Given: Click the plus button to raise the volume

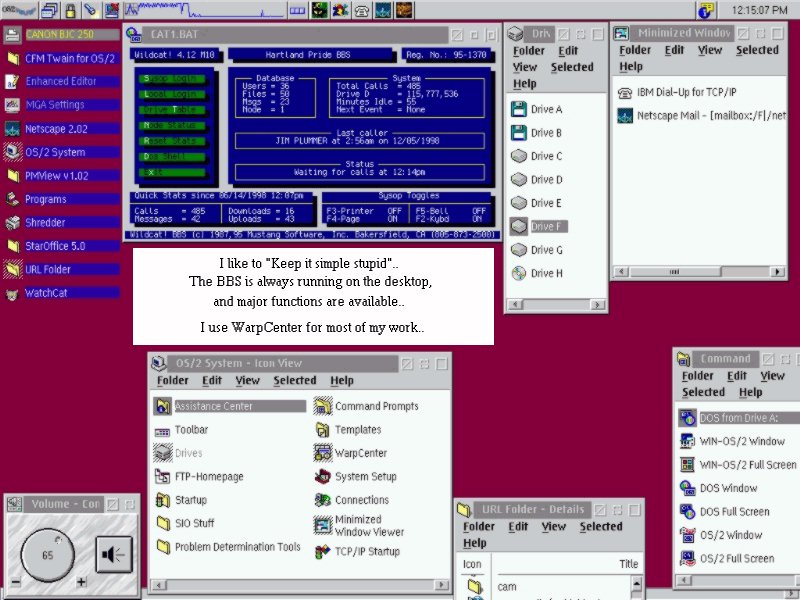Looking at the screenshot, I should pos(81,582).
